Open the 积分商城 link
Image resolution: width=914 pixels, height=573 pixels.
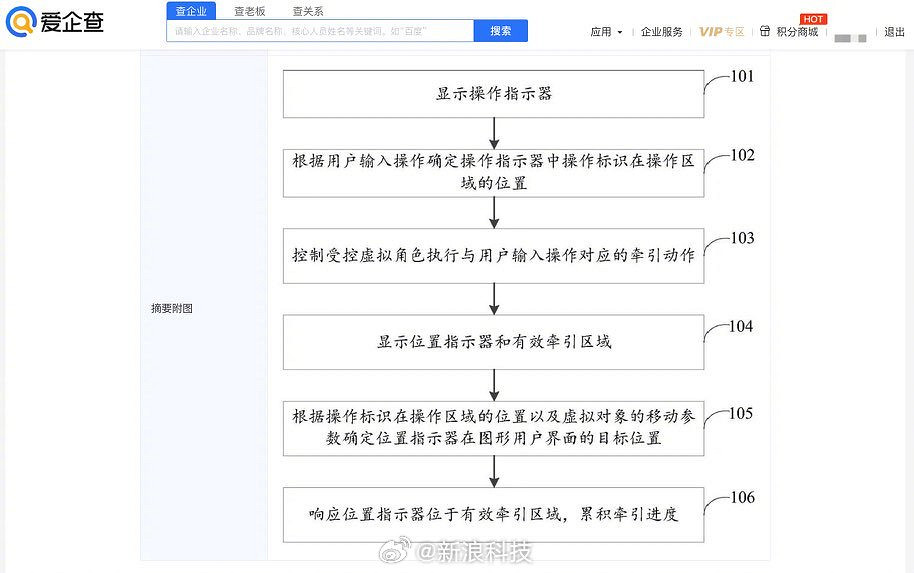tap(797, 32)
